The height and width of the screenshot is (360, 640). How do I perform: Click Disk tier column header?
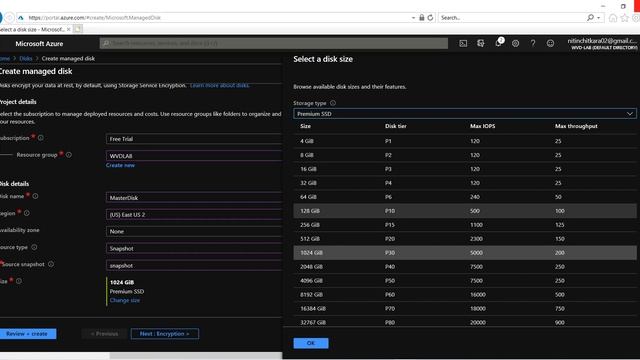(396, 126)
